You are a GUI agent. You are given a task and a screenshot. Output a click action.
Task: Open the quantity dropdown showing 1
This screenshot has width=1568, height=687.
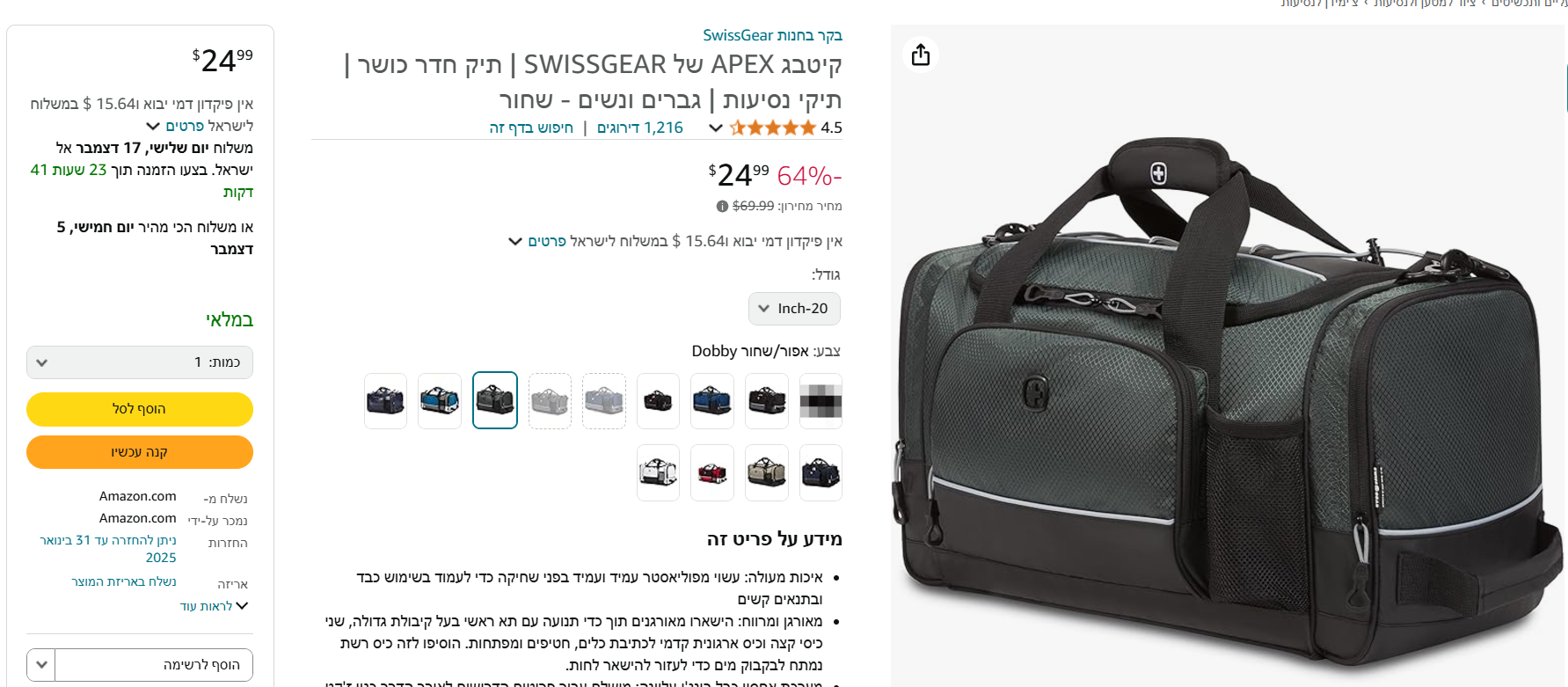coord(140,362)
